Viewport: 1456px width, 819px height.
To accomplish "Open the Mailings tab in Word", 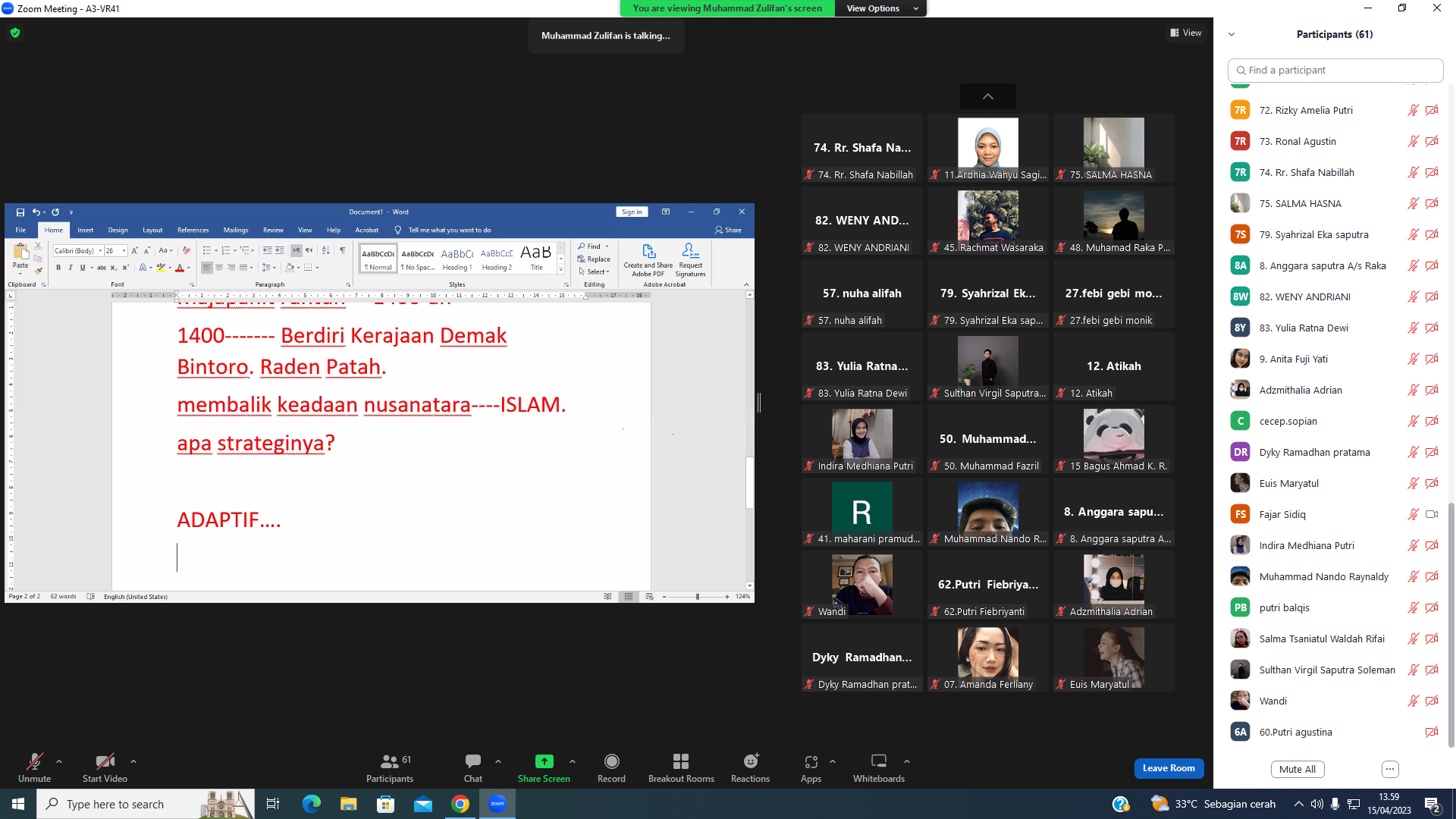I will (236, 230).
